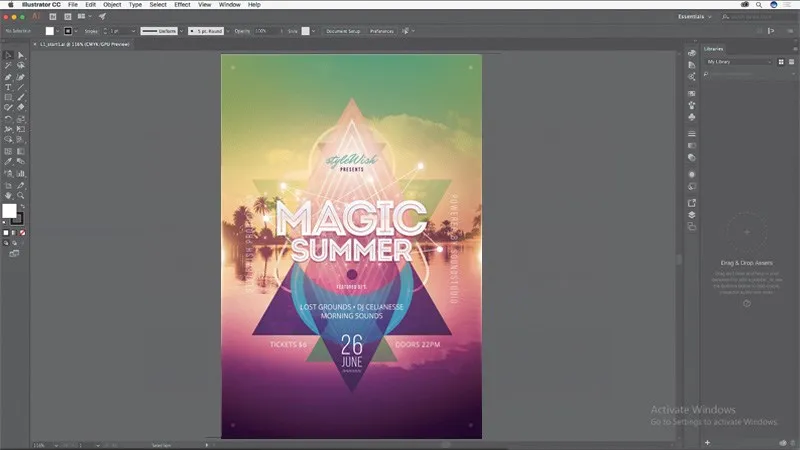Select the Selection tool arrow
The image size is (800, 450).
[x=8, y=55]
